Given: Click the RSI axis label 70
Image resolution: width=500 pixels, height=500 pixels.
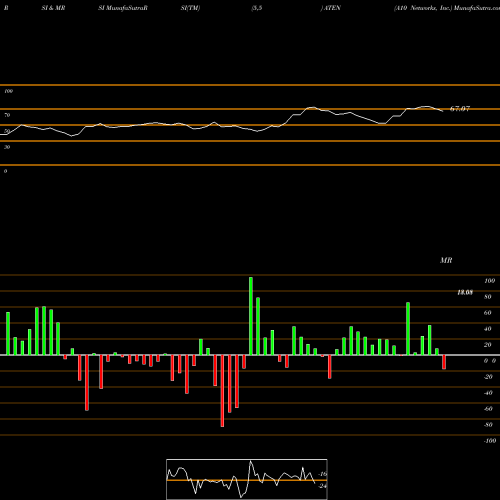Looking at the screenshot, I should tap(7, 115).
